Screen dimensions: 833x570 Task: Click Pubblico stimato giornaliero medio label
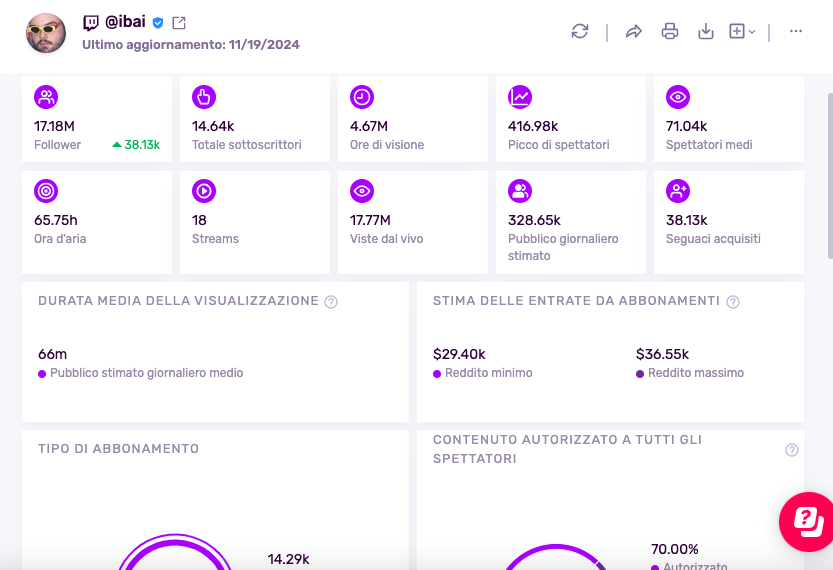(x=147, y=373)
